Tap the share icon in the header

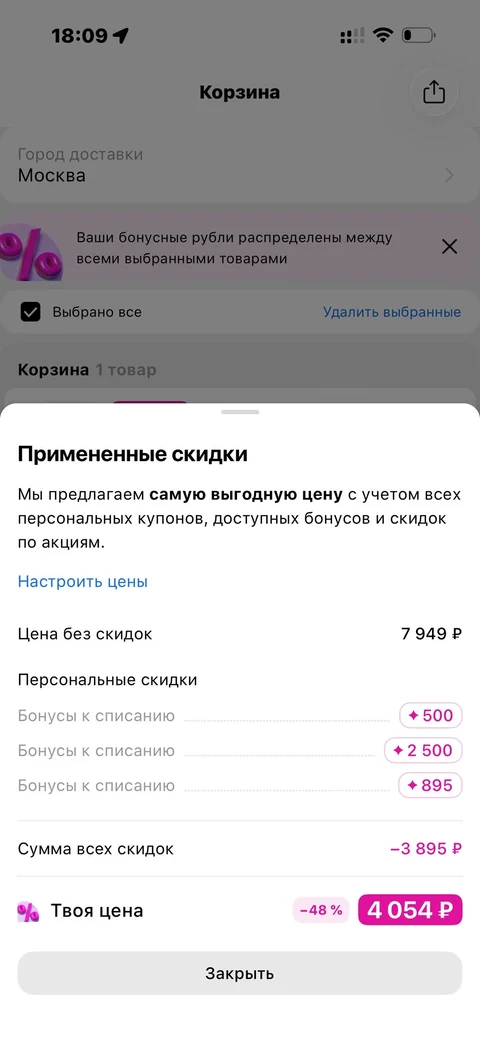point(434,92)
